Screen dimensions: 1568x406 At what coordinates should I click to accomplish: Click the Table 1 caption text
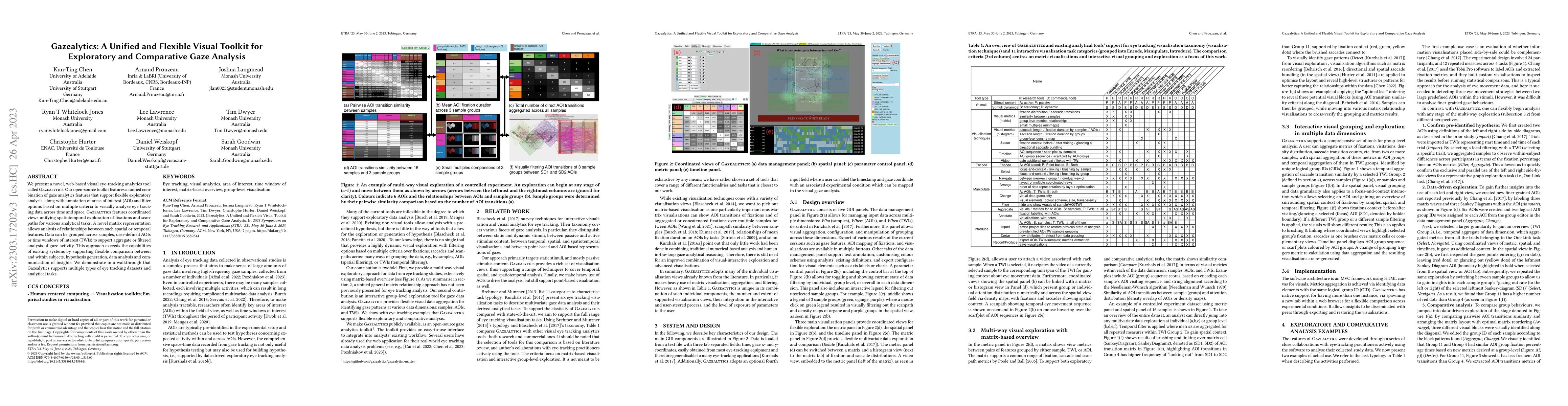click(1097, 50)
